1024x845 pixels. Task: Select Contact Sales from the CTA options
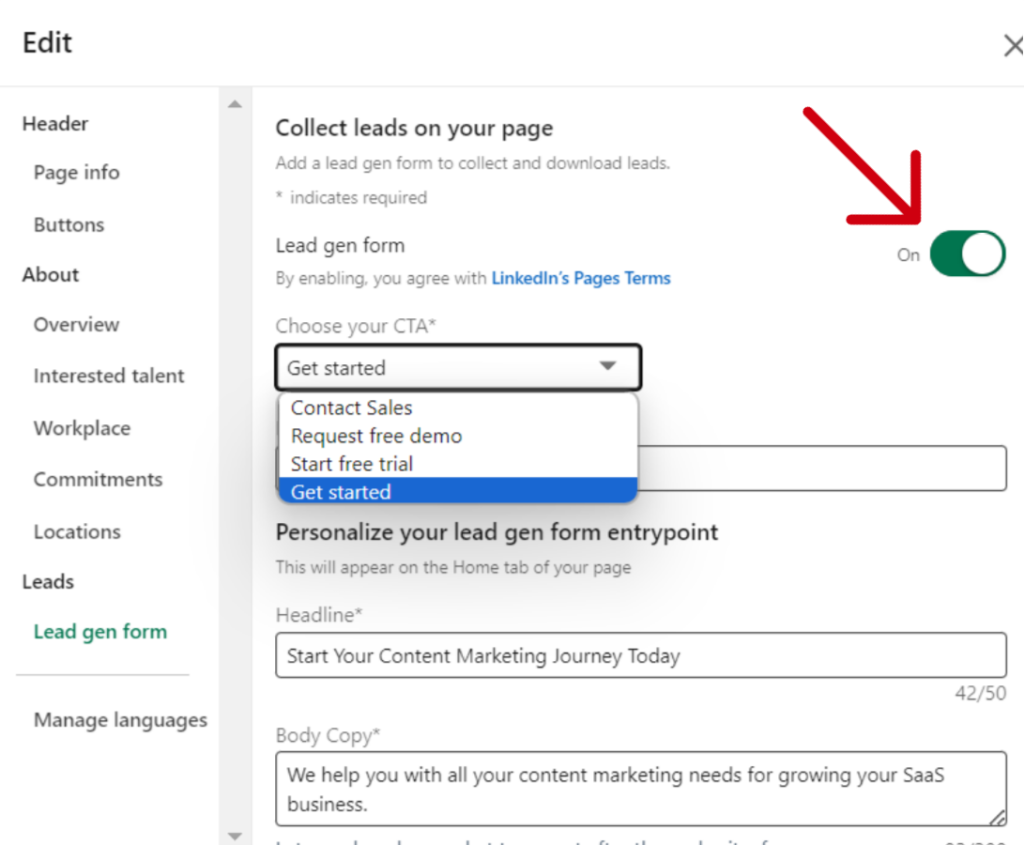(x=351, y=407)
